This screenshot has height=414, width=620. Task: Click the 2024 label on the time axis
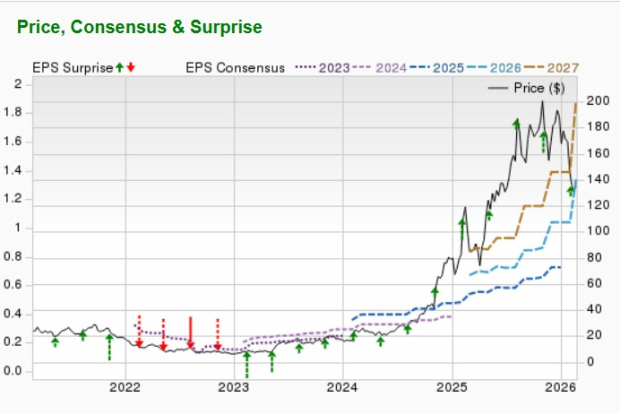pyautogui.click(x=342, y=388)
